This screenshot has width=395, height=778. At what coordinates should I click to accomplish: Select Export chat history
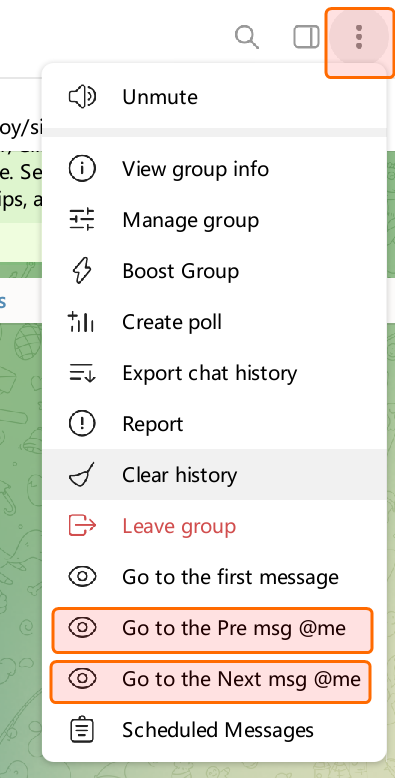coord(214,373)
